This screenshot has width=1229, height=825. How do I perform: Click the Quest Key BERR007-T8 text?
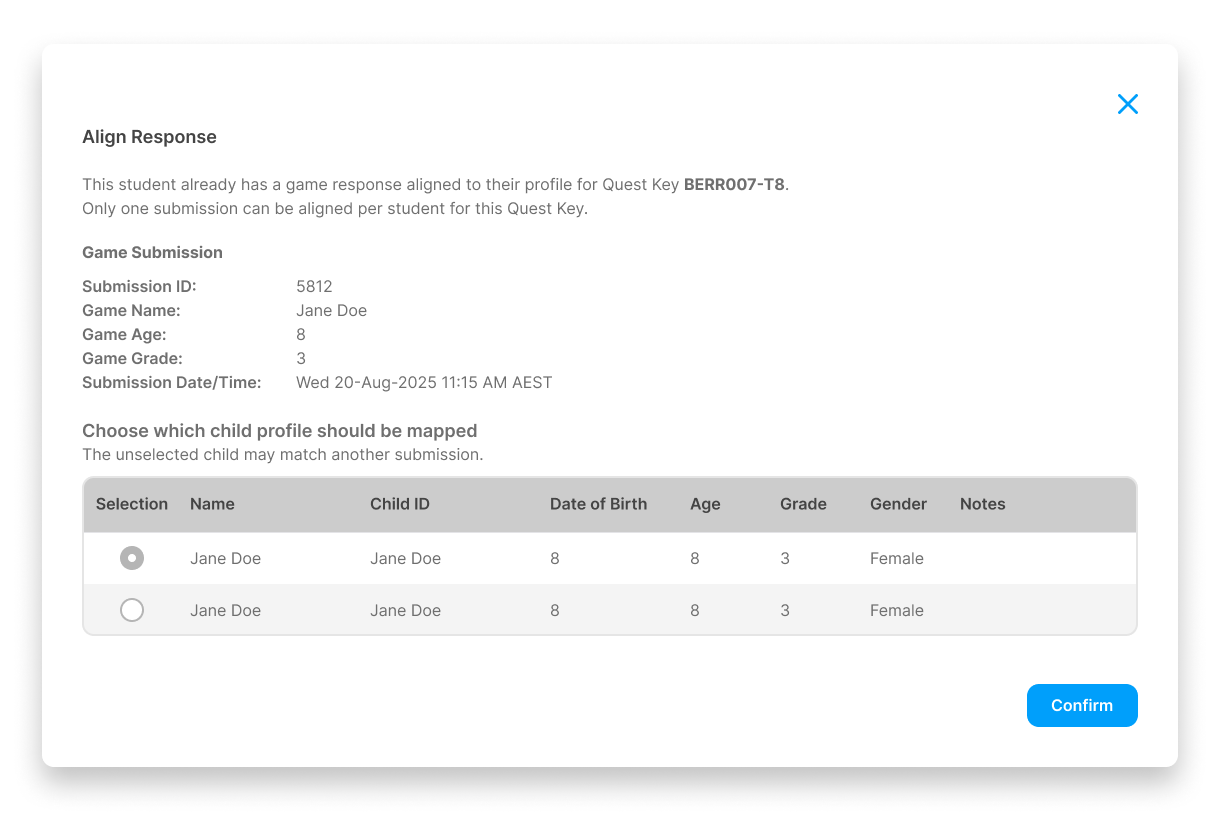point(737,184)
